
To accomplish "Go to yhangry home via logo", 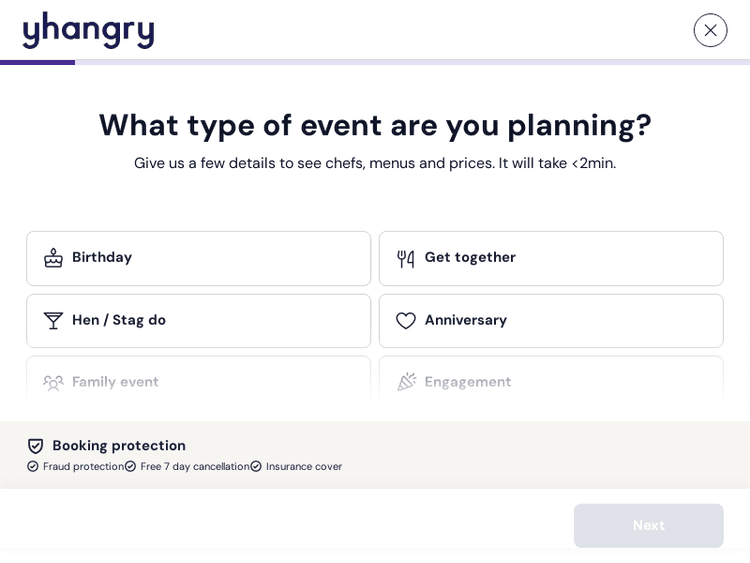I will 89,30.
